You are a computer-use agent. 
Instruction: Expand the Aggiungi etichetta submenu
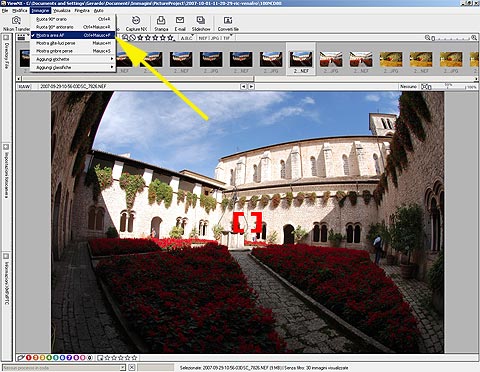click(73, 59)
